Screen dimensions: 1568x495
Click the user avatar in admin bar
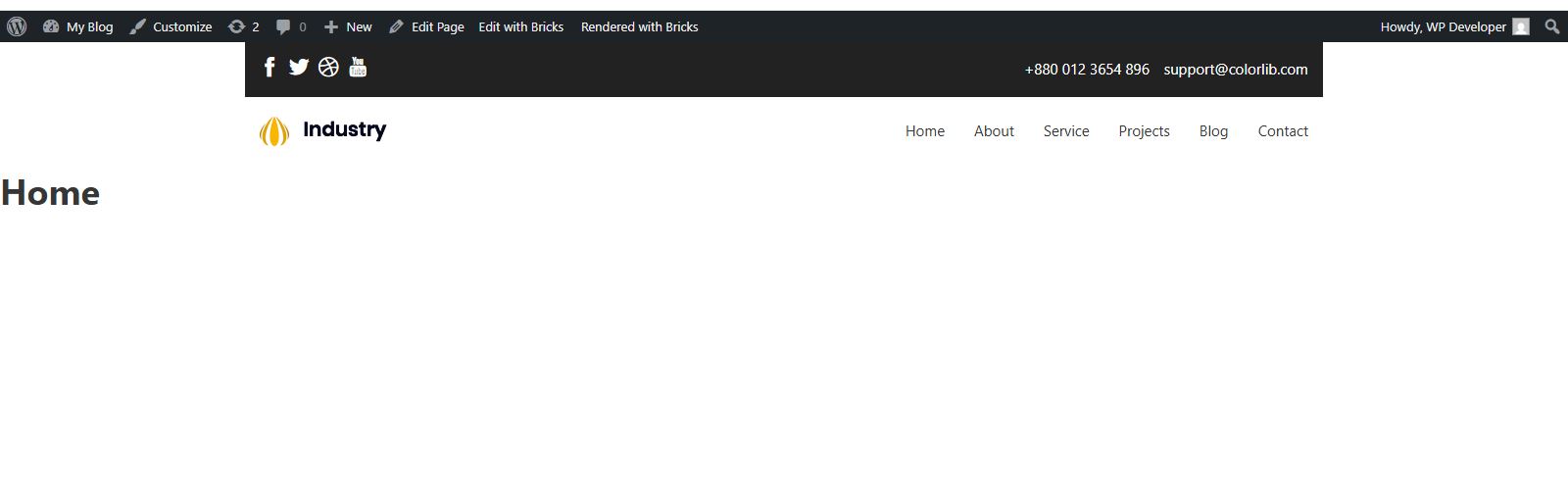[x=1521, y=26]
